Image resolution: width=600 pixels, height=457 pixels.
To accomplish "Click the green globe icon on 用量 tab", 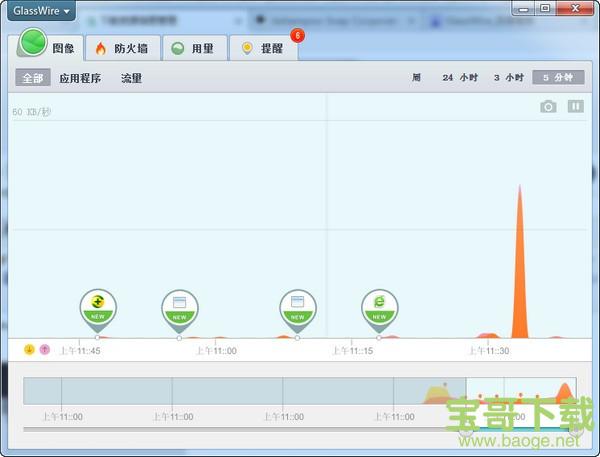I will click(178, 49).
